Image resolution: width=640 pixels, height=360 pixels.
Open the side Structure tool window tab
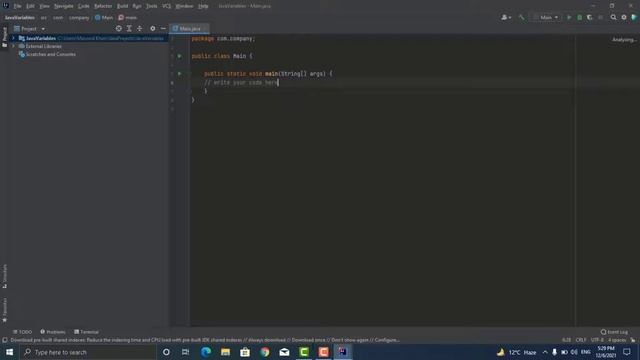tap(4, 276)
